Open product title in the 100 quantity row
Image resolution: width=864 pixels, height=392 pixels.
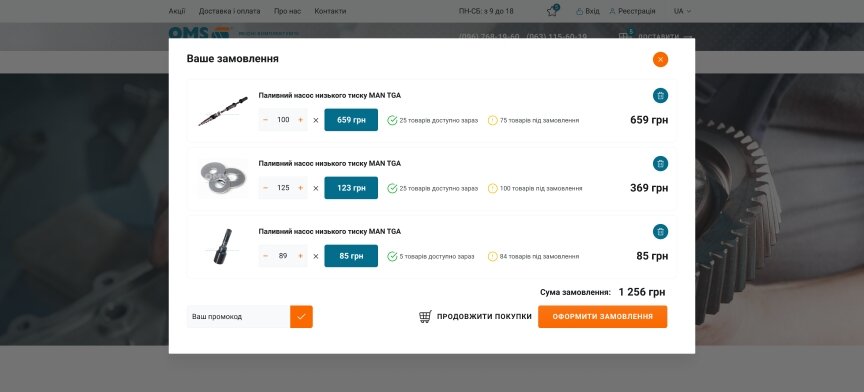coord(330,95)
